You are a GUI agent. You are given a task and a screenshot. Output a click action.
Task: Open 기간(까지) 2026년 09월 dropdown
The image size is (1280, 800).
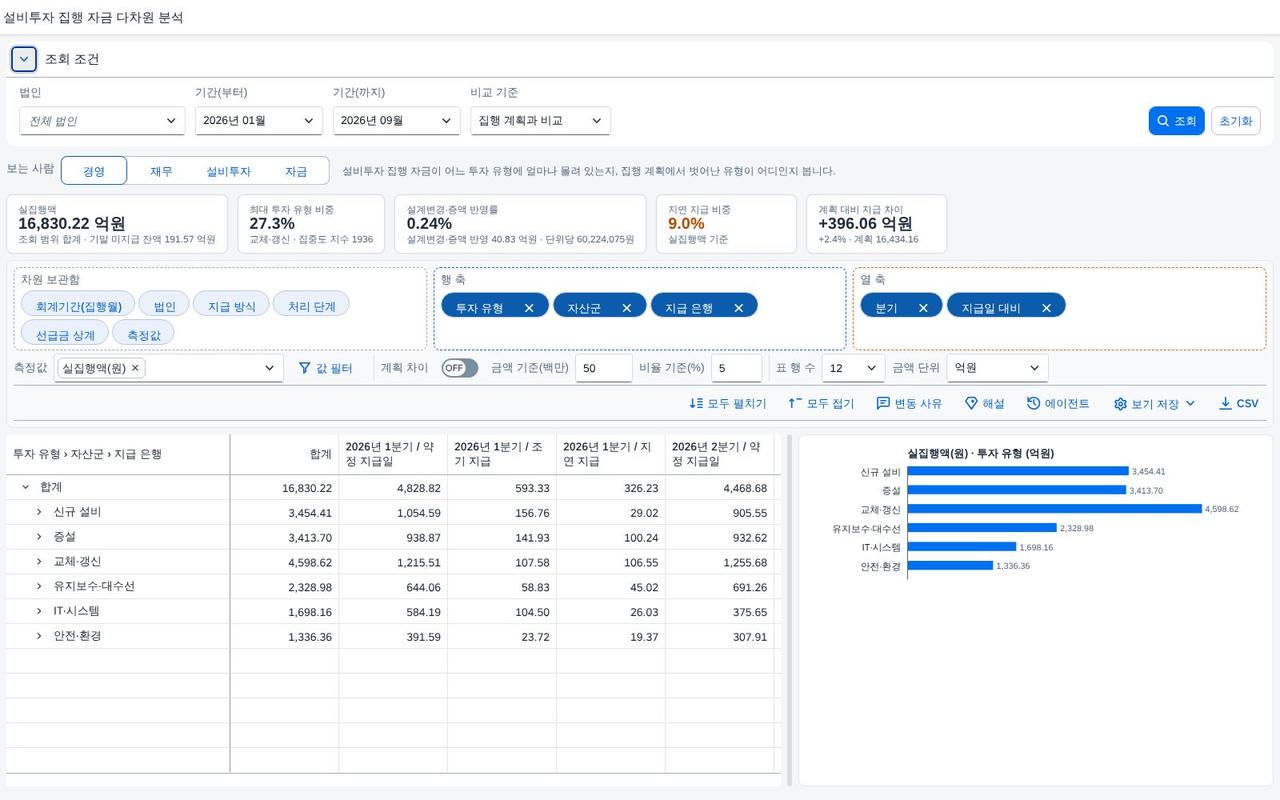[x=397, y=121]
